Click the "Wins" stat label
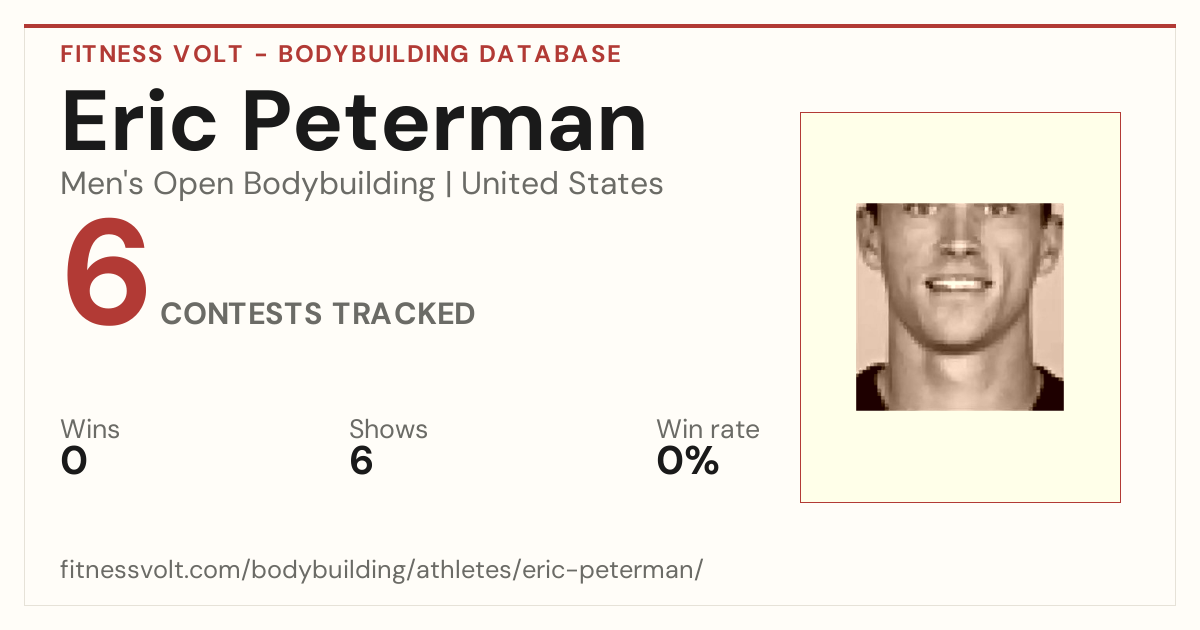The height and width of the screenshot is (630, 1200). pos(90,430)
